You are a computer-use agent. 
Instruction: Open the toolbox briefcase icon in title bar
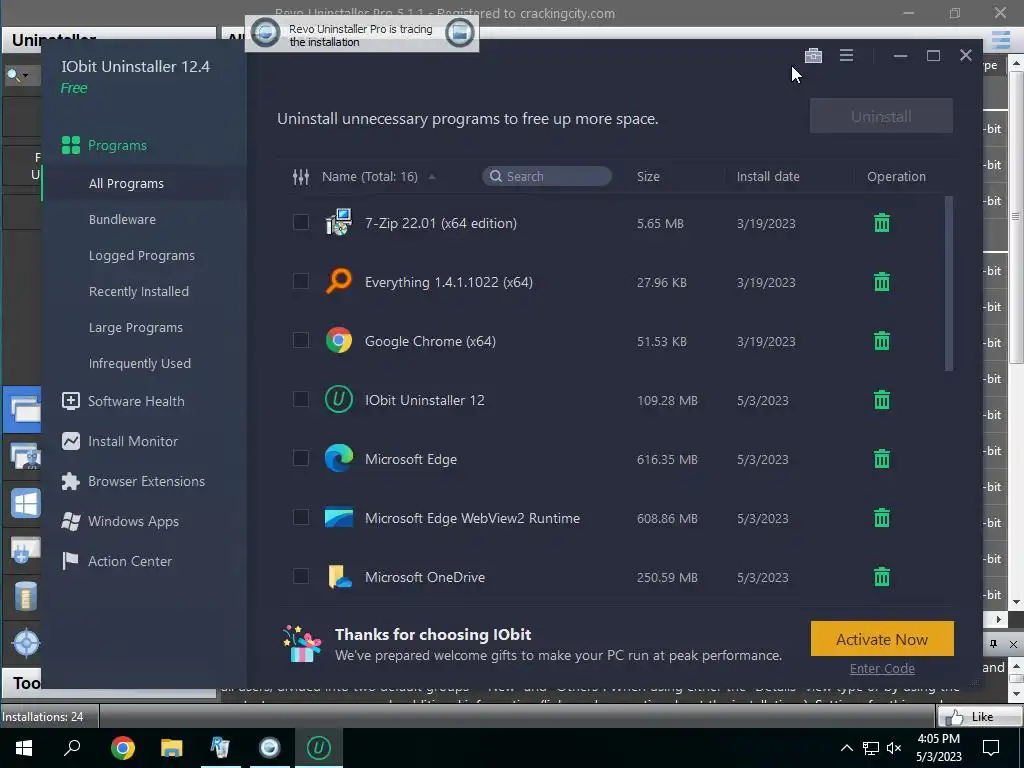pos(813,56)
